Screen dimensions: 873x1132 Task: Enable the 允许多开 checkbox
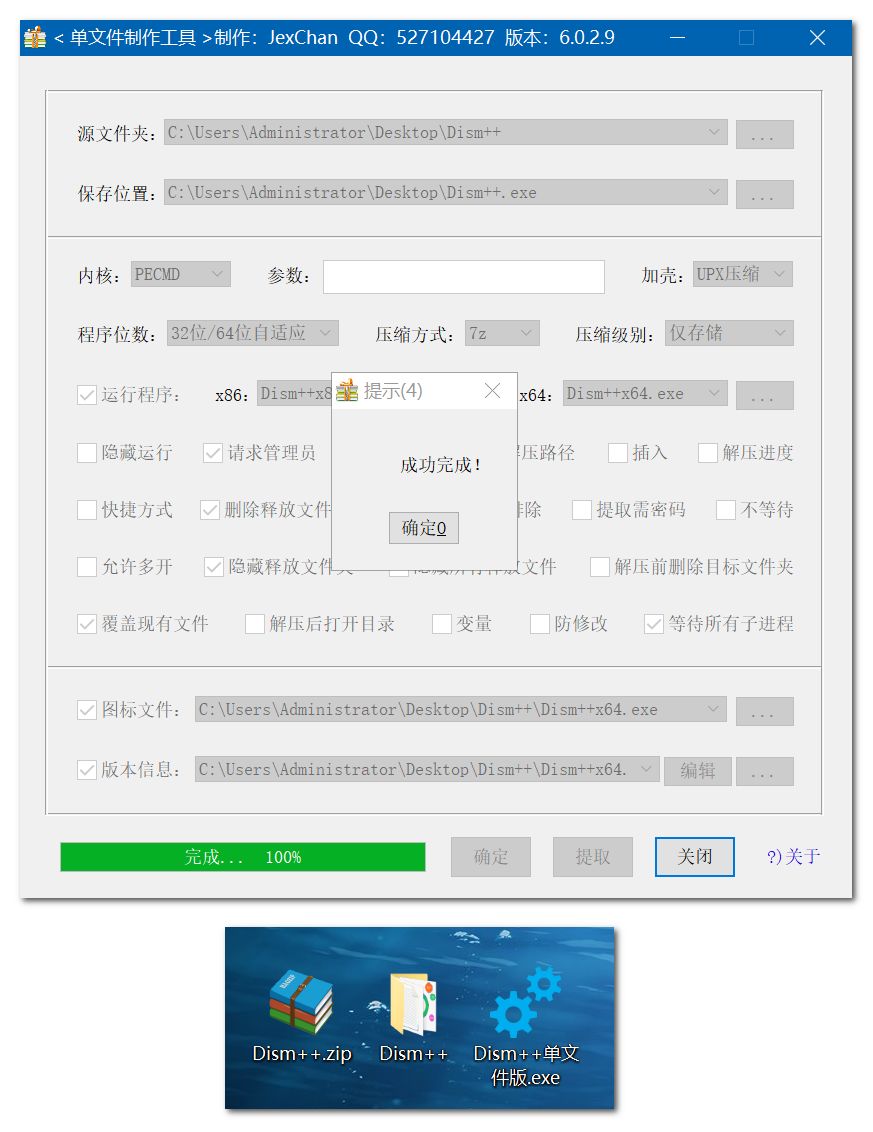[x=87, y=567]
